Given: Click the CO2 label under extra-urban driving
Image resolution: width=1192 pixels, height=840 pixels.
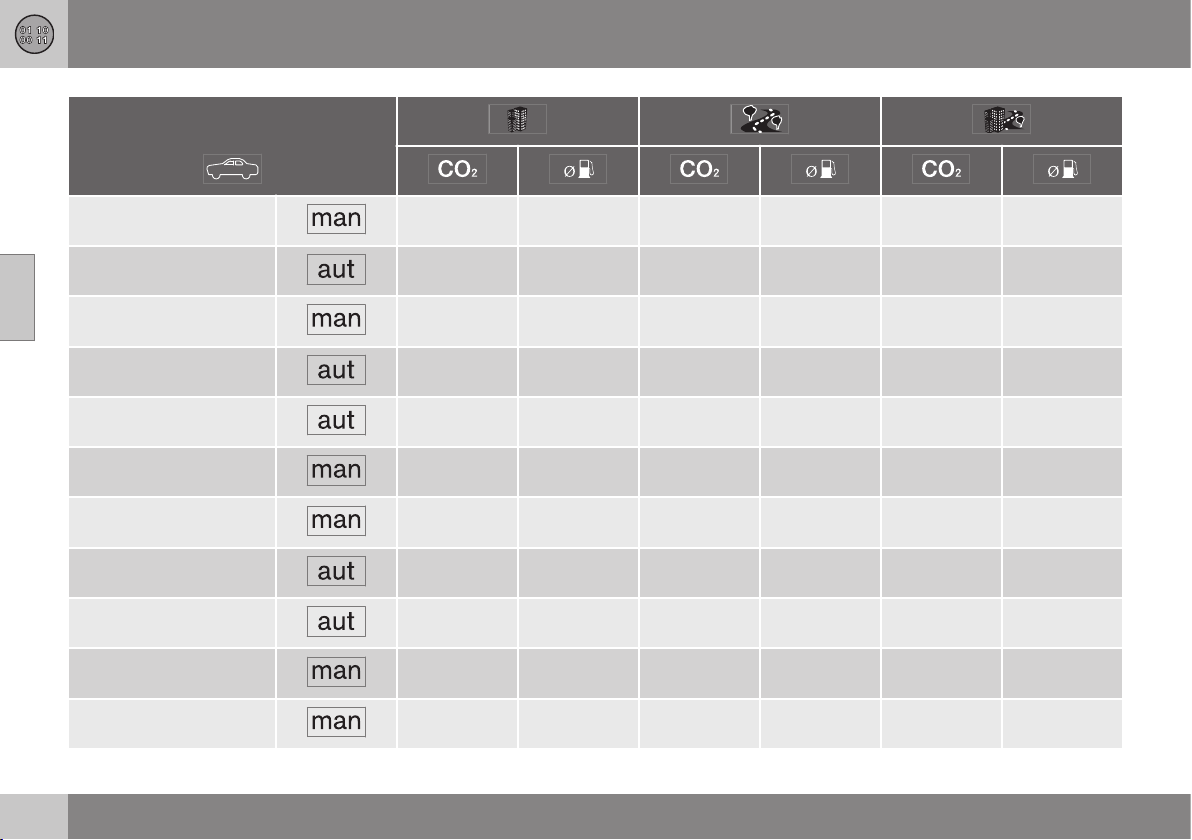Looking at the screenshot, I should click(699, 169).
